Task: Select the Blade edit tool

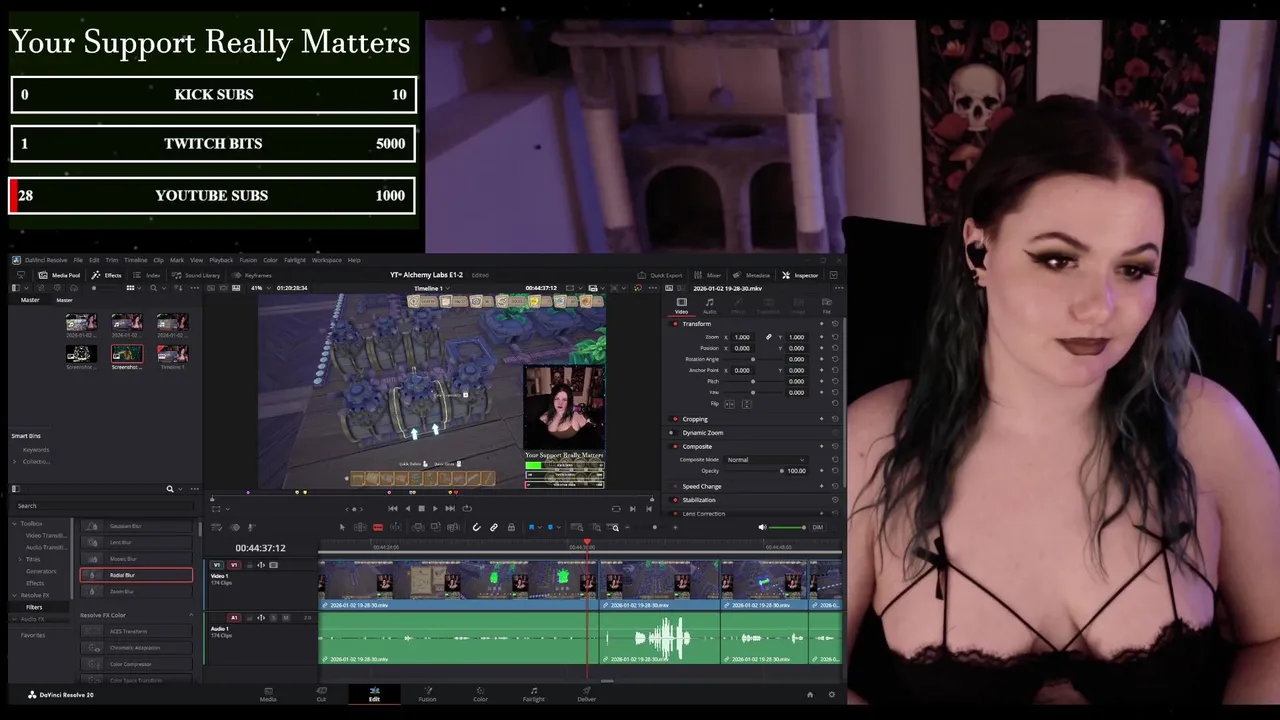Action: click(378, 527)
